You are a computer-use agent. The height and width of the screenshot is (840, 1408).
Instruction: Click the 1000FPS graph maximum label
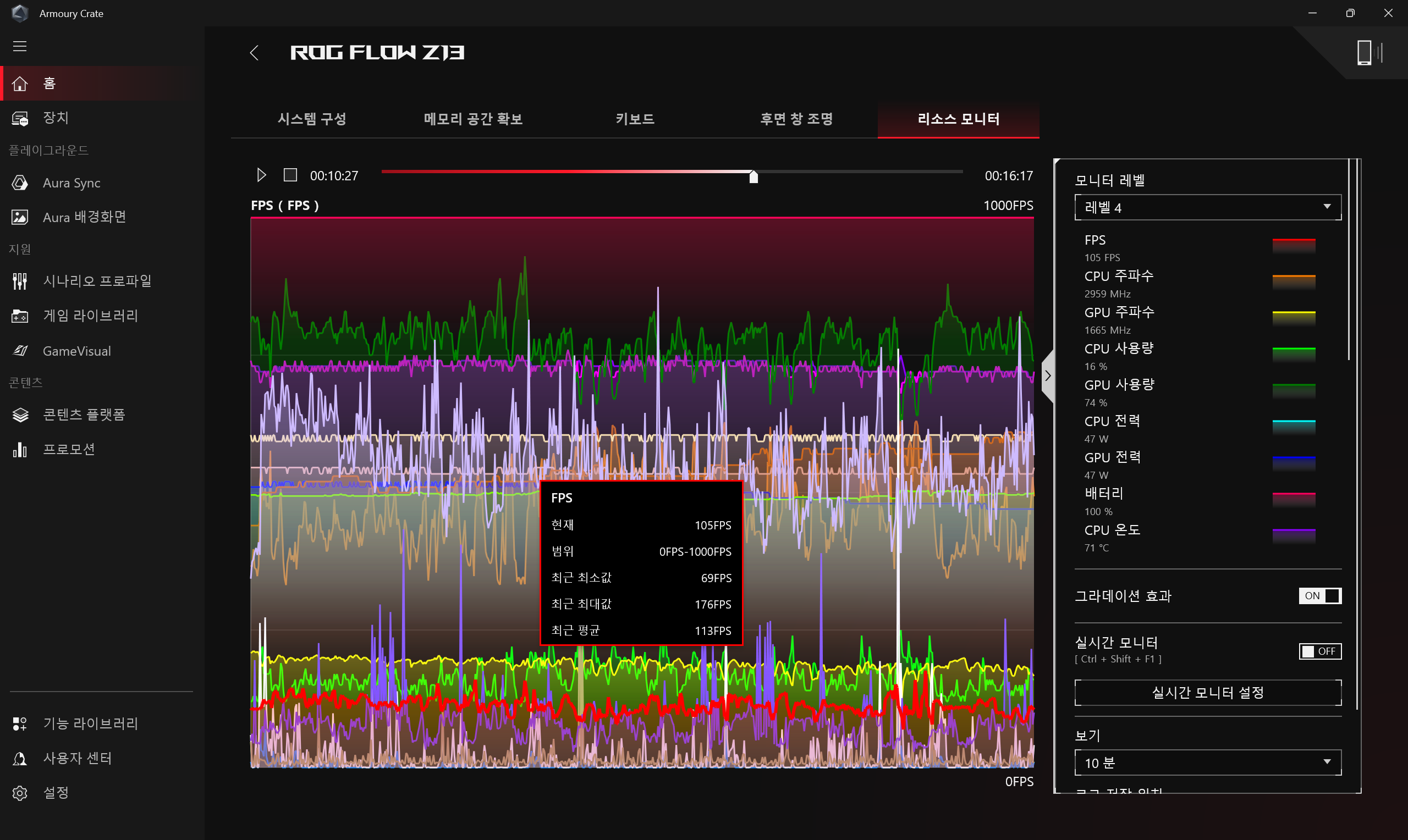click(x=1008, y=206)
